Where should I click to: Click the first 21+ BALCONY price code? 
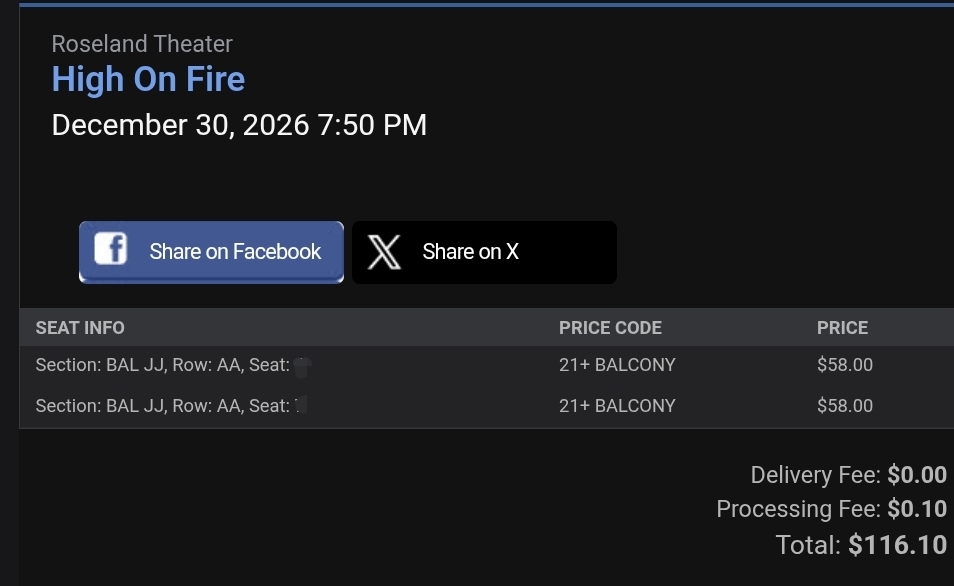click(x=617, y=365)
